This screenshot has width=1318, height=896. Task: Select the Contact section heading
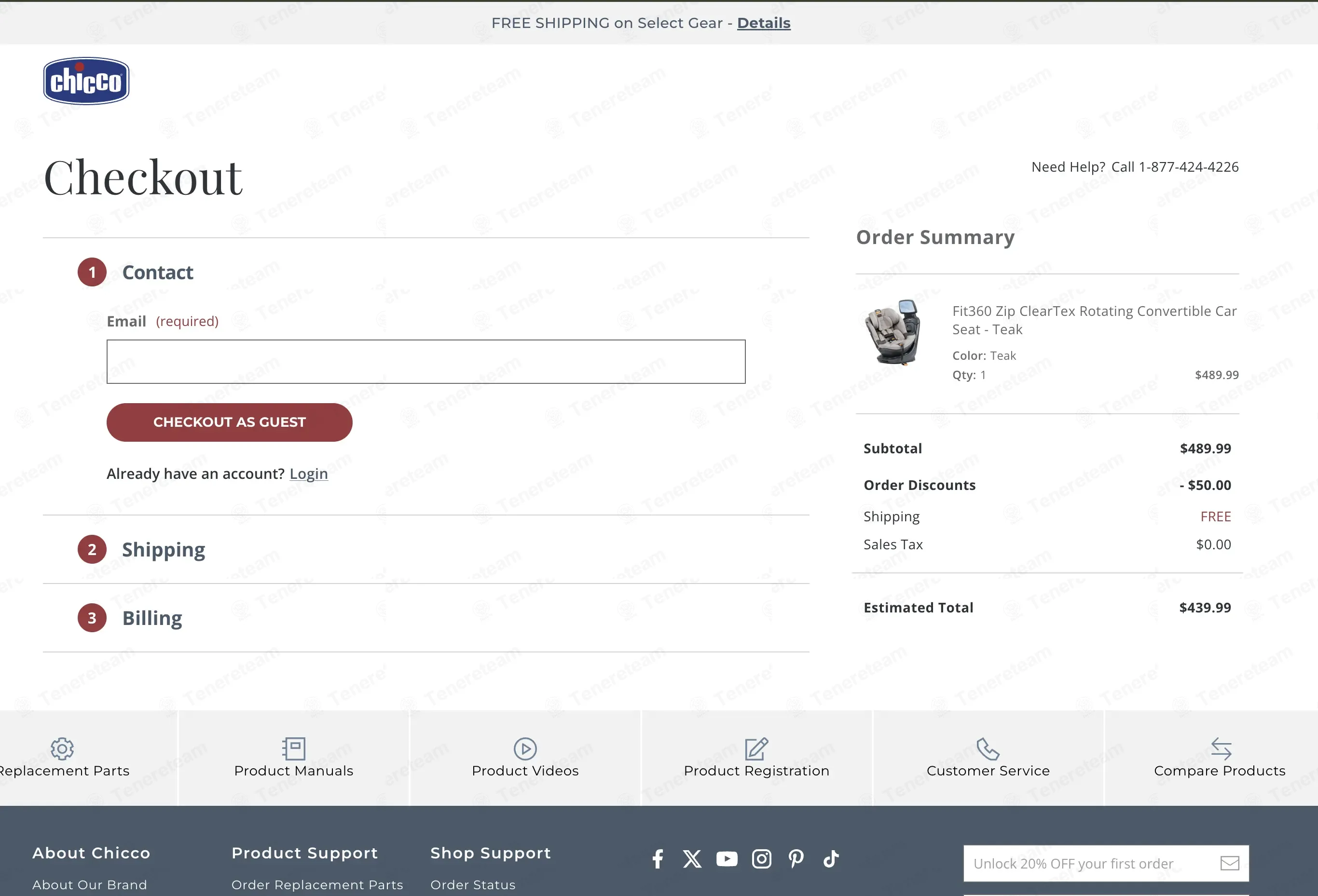click(158, 272)
